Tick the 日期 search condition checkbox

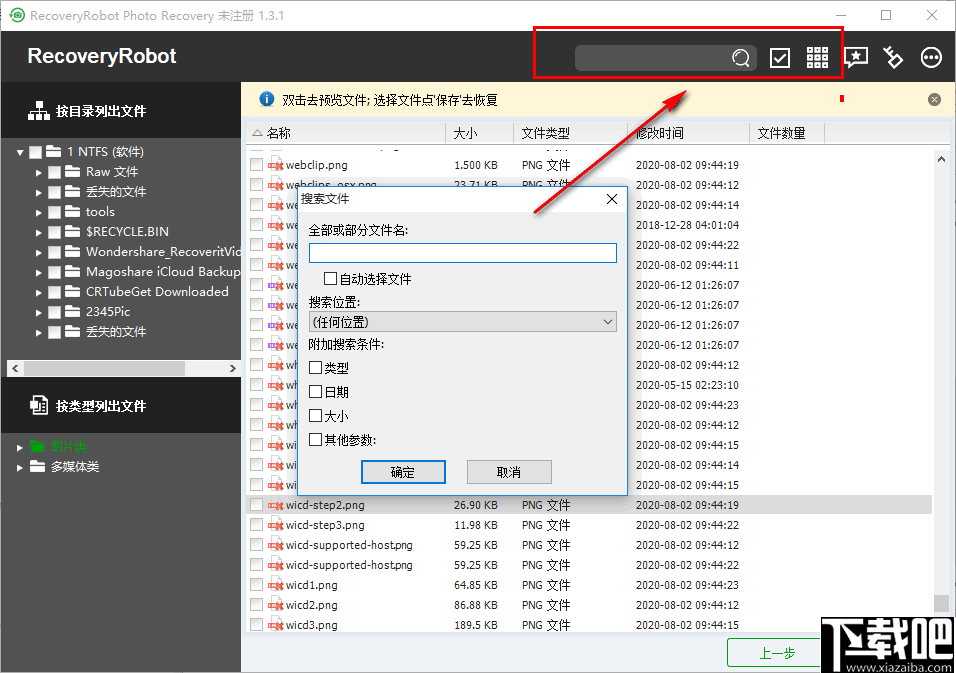315,391
